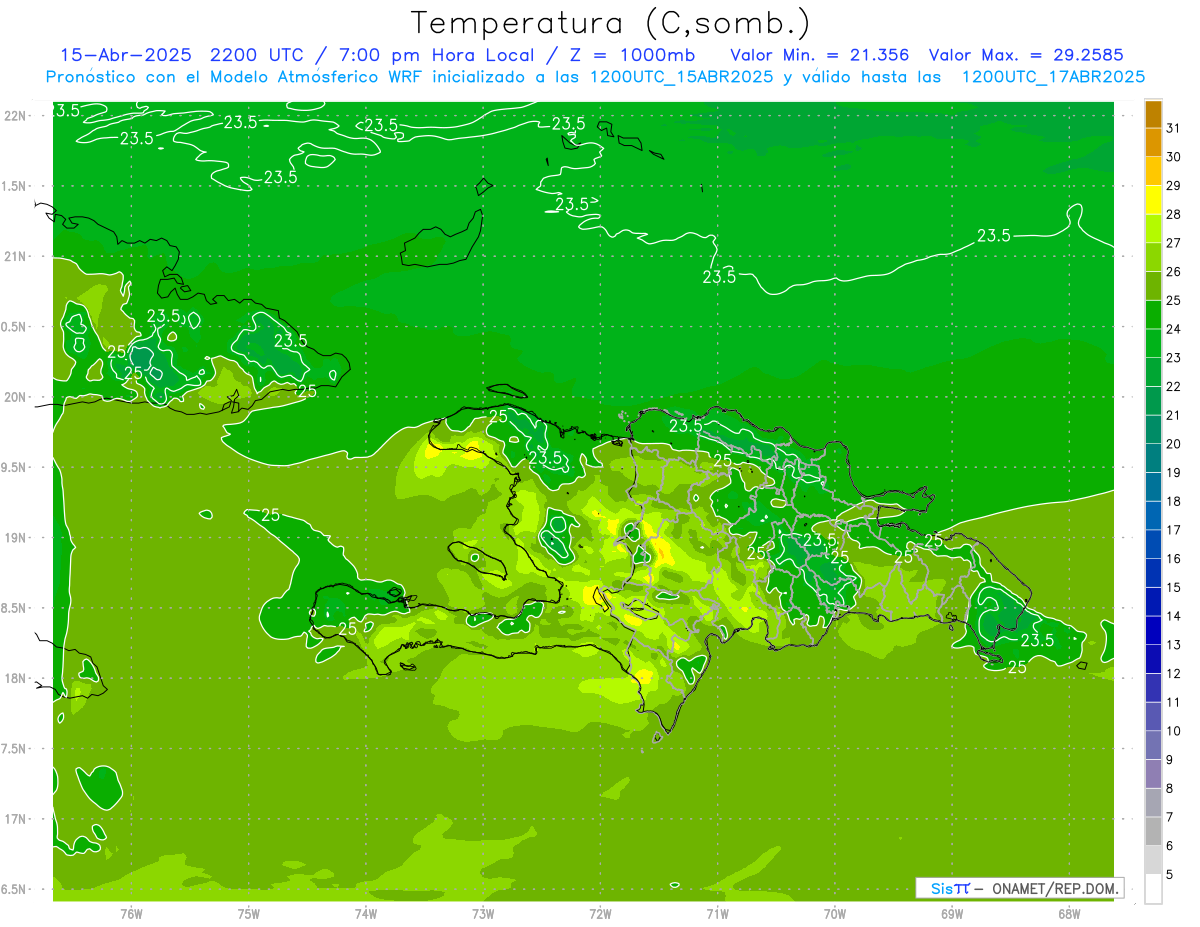1200x927 pixels.
Task: Click the "69W" longitude axis label
Action: tap(951, 913)
